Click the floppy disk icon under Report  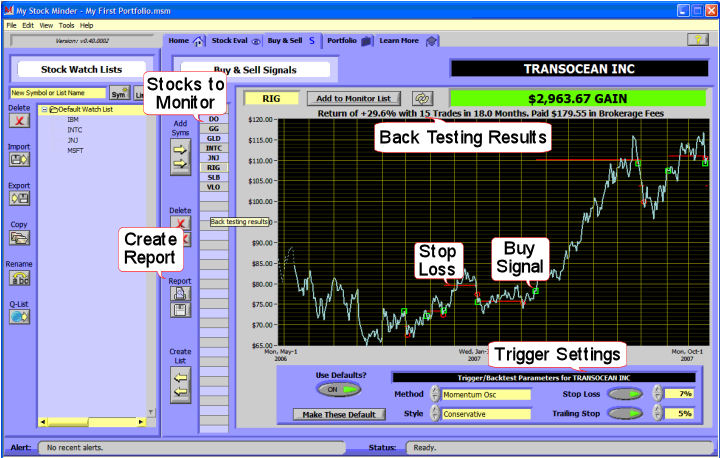pos(180,310)
